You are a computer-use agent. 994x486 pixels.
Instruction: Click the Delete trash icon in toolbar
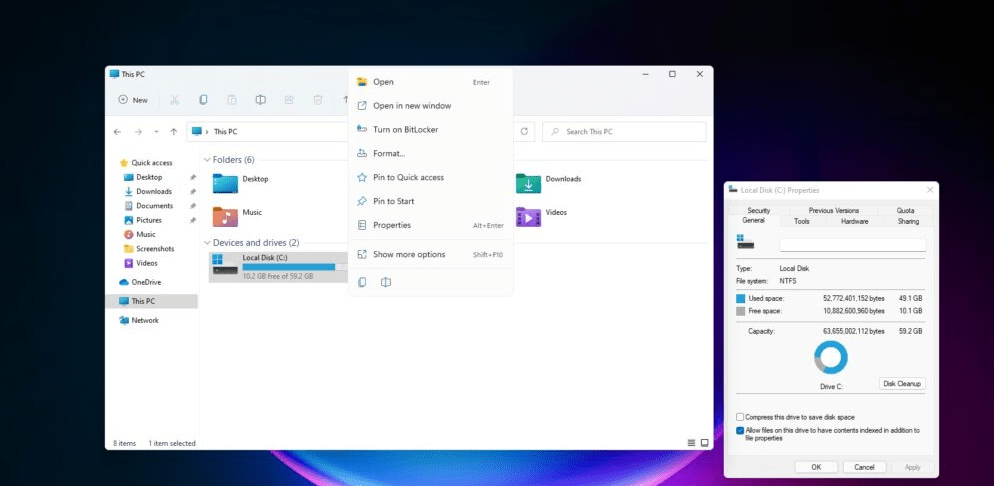[x=318, y=100]
